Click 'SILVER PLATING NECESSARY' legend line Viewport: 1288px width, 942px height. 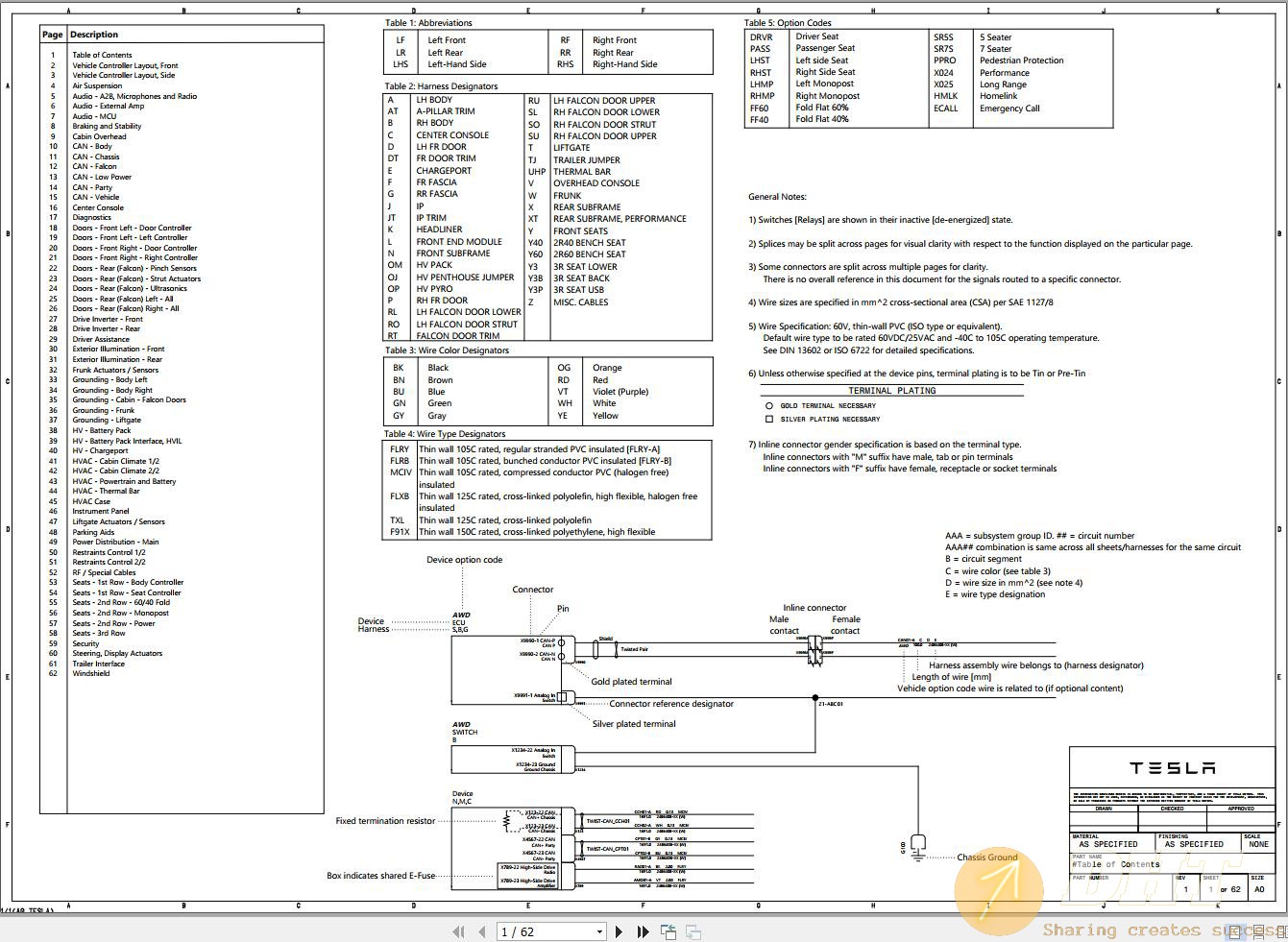click(x=830, y=420)
